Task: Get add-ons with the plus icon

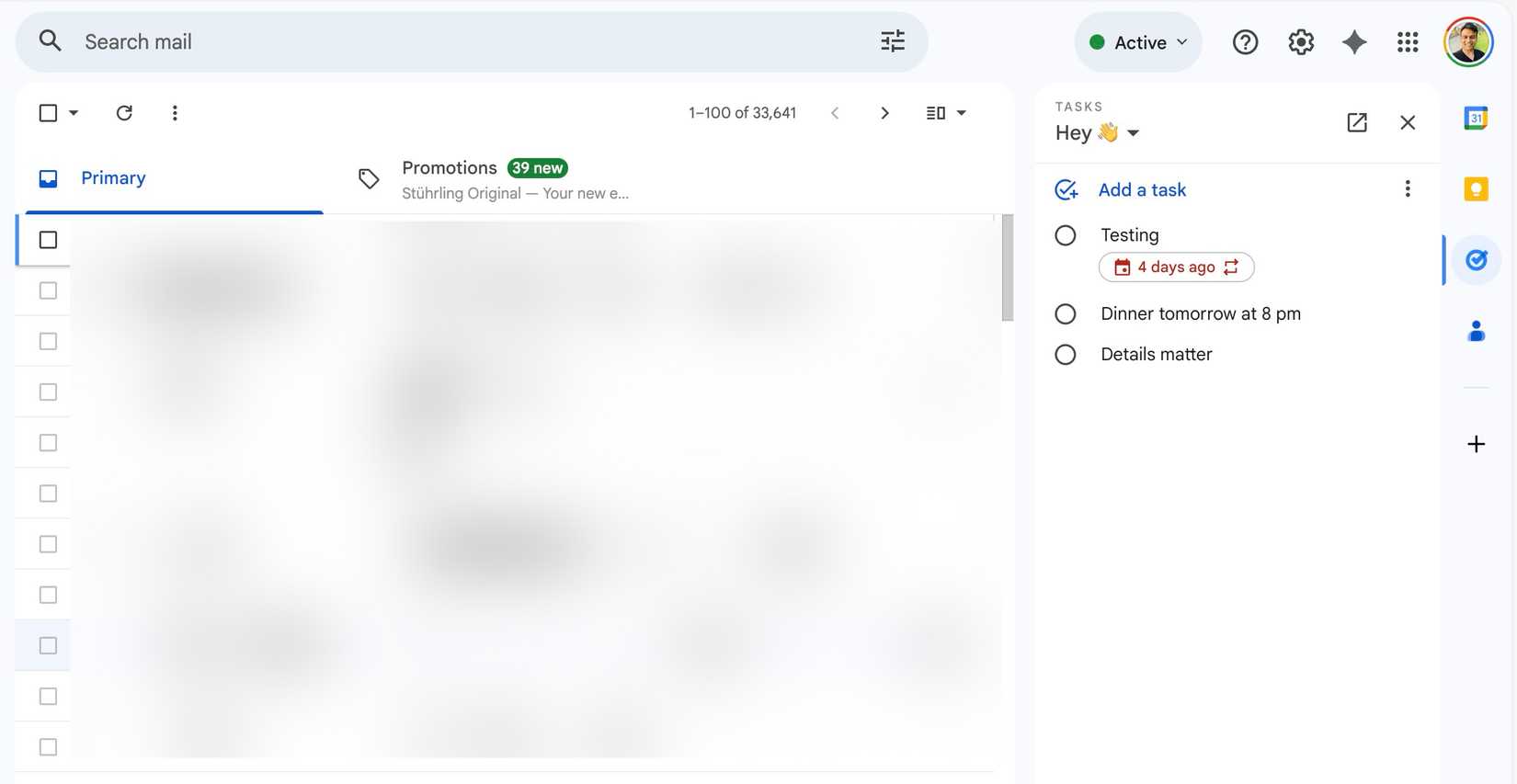Action: [x=1476, y=444]
